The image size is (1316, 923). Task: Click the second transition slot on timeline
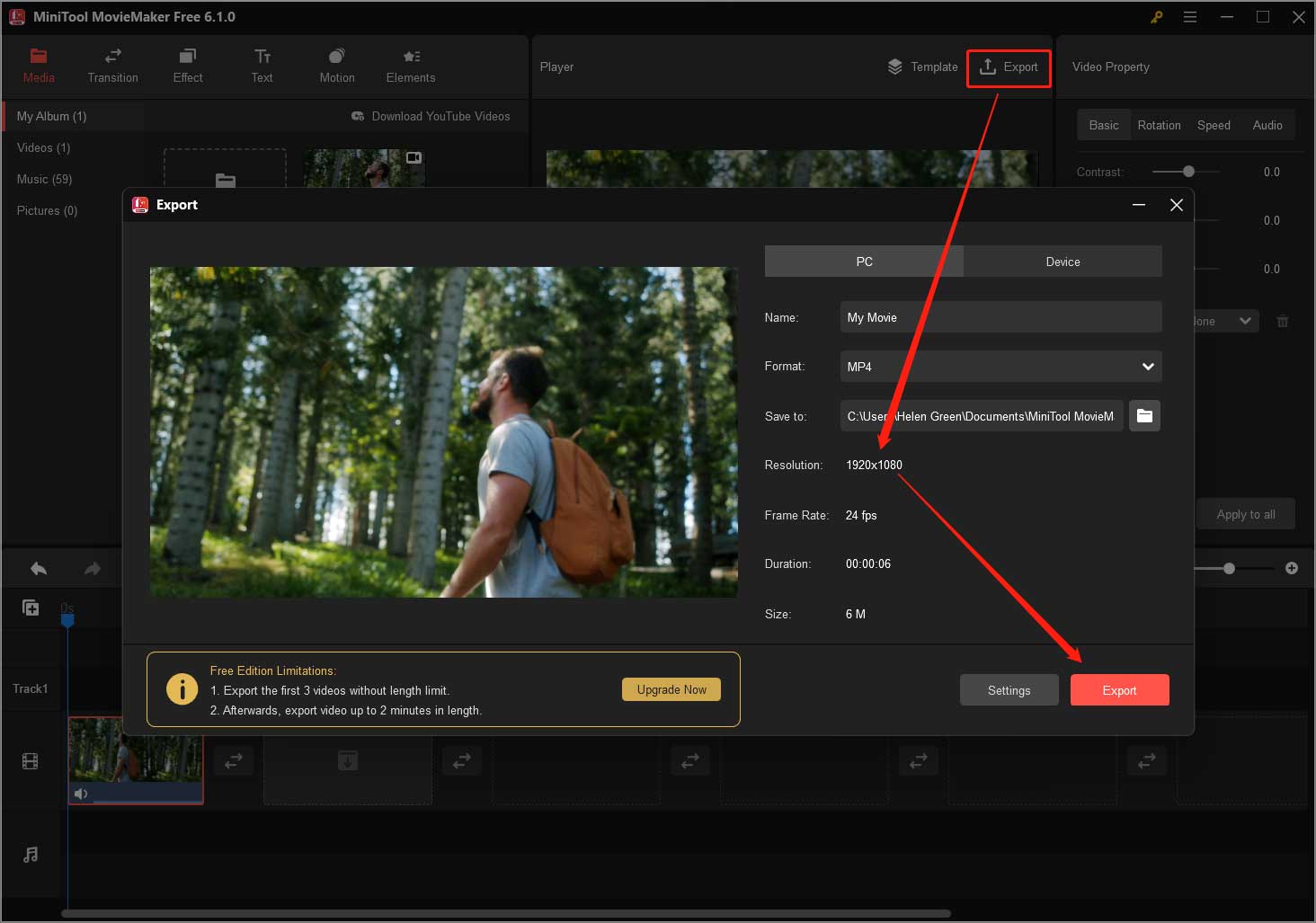[462, 760]
